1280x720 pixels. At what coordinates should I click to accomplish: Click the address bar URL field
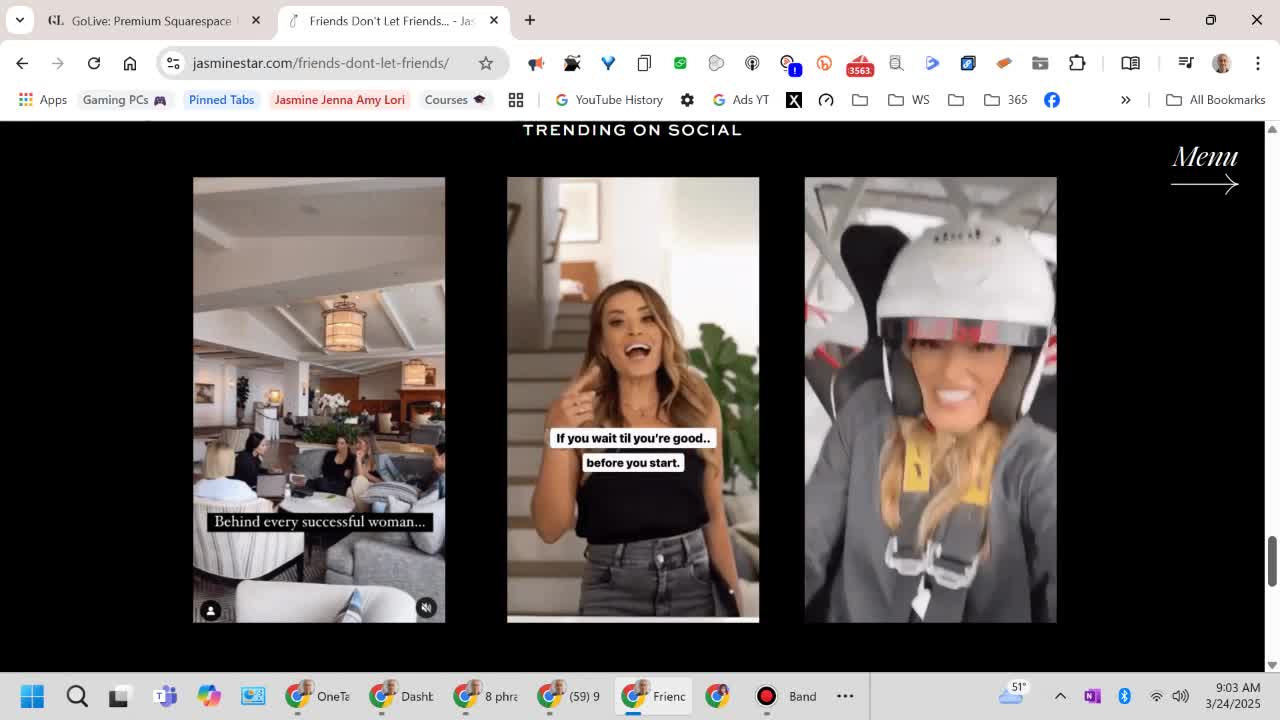click(320, 63)
